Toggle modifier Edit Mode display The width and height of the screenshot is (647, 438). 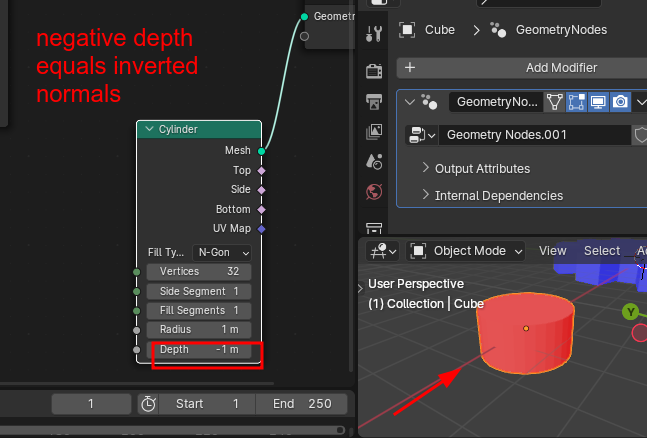[x=577, y=102]
